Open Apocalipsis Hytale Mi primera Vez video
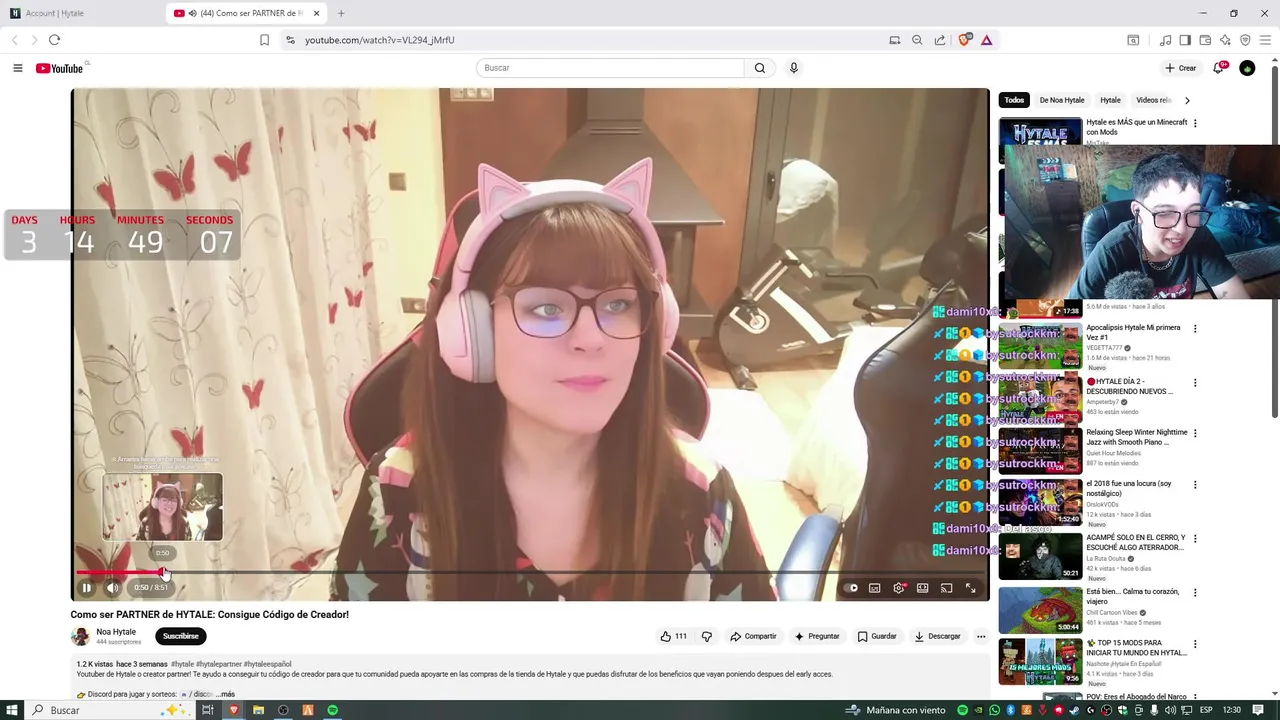Image resolution: width=1280 pixels, height=720 pixels. coord(1133,332)
